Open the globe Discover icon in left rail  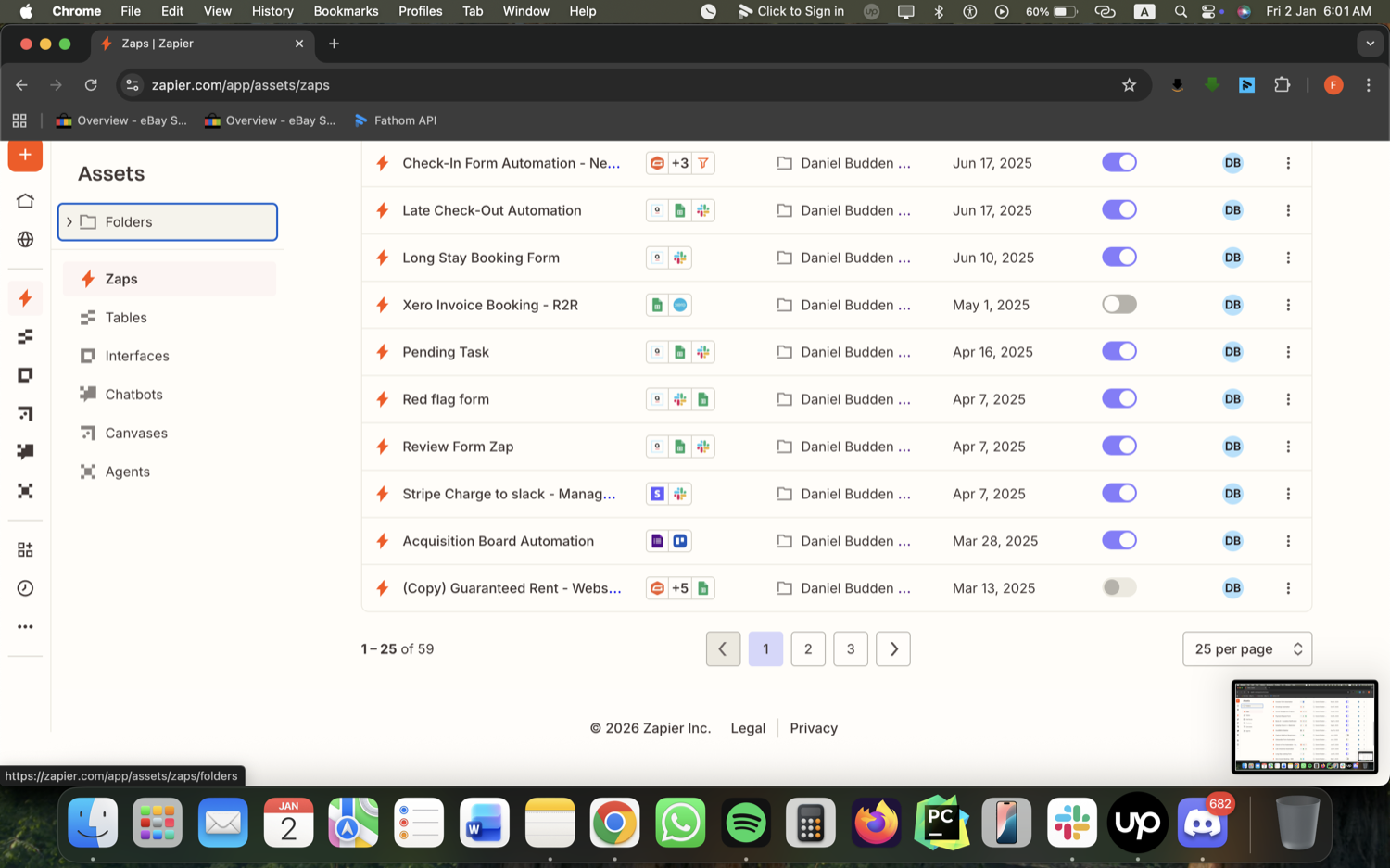[25, 239]
